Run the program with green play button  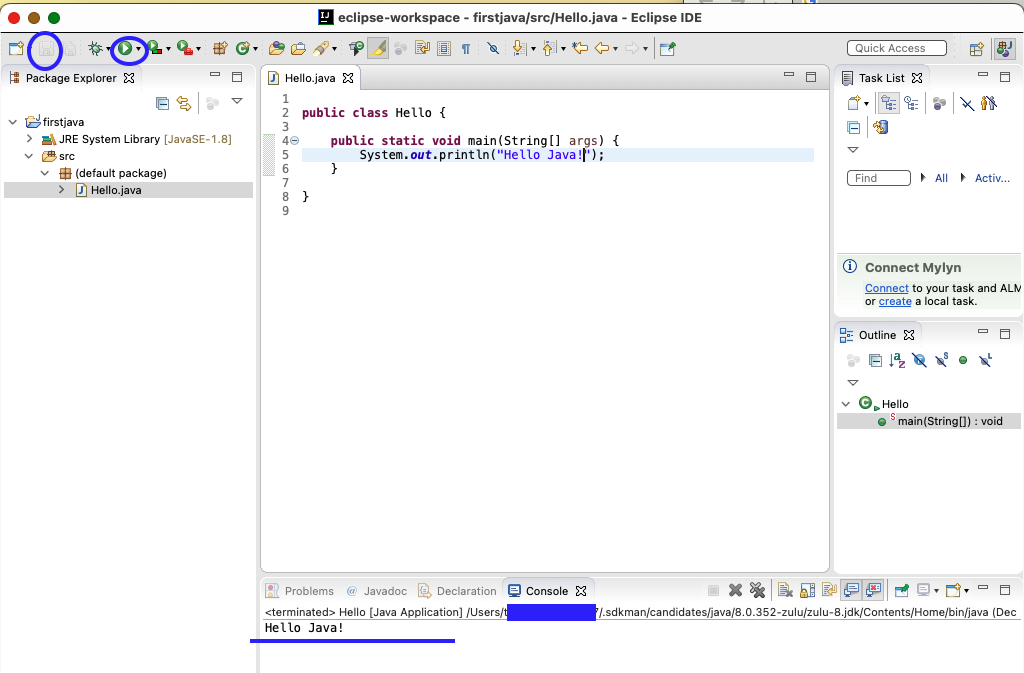click(x=124, y=48)
